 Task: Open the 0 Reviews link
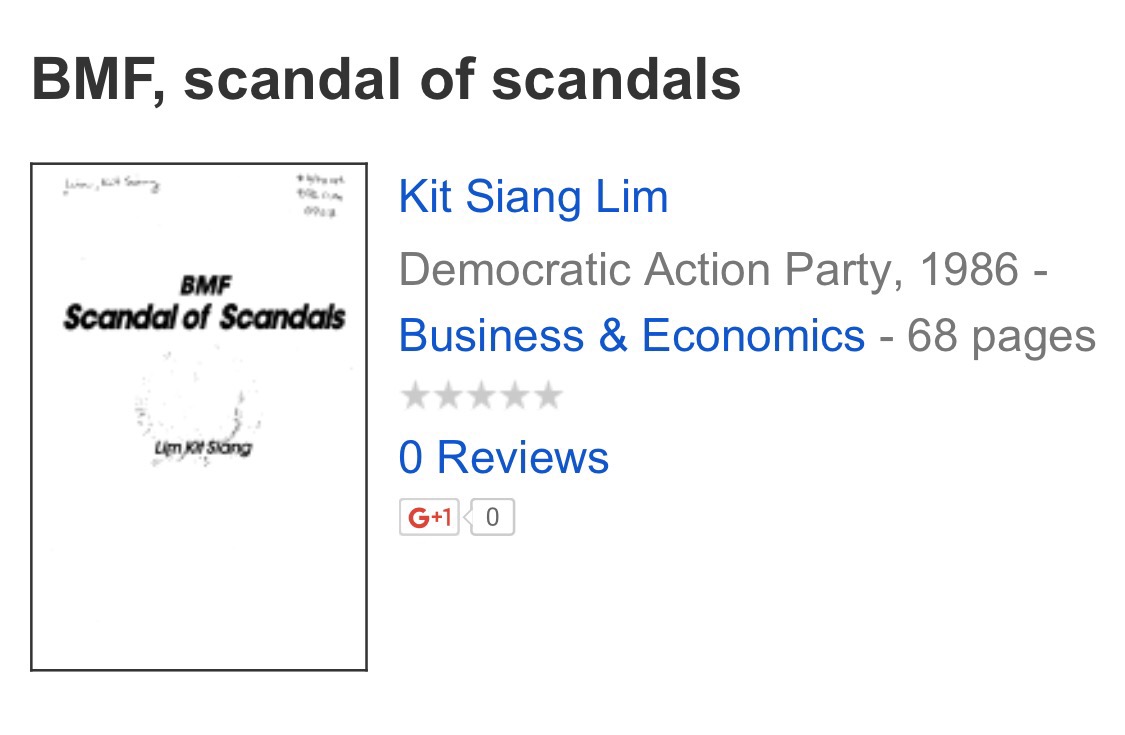tap(503, 458)
